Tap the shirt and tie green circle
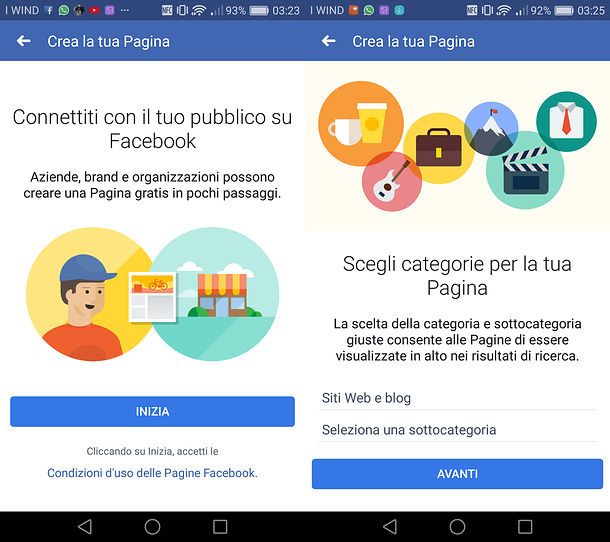 [566, 121]
